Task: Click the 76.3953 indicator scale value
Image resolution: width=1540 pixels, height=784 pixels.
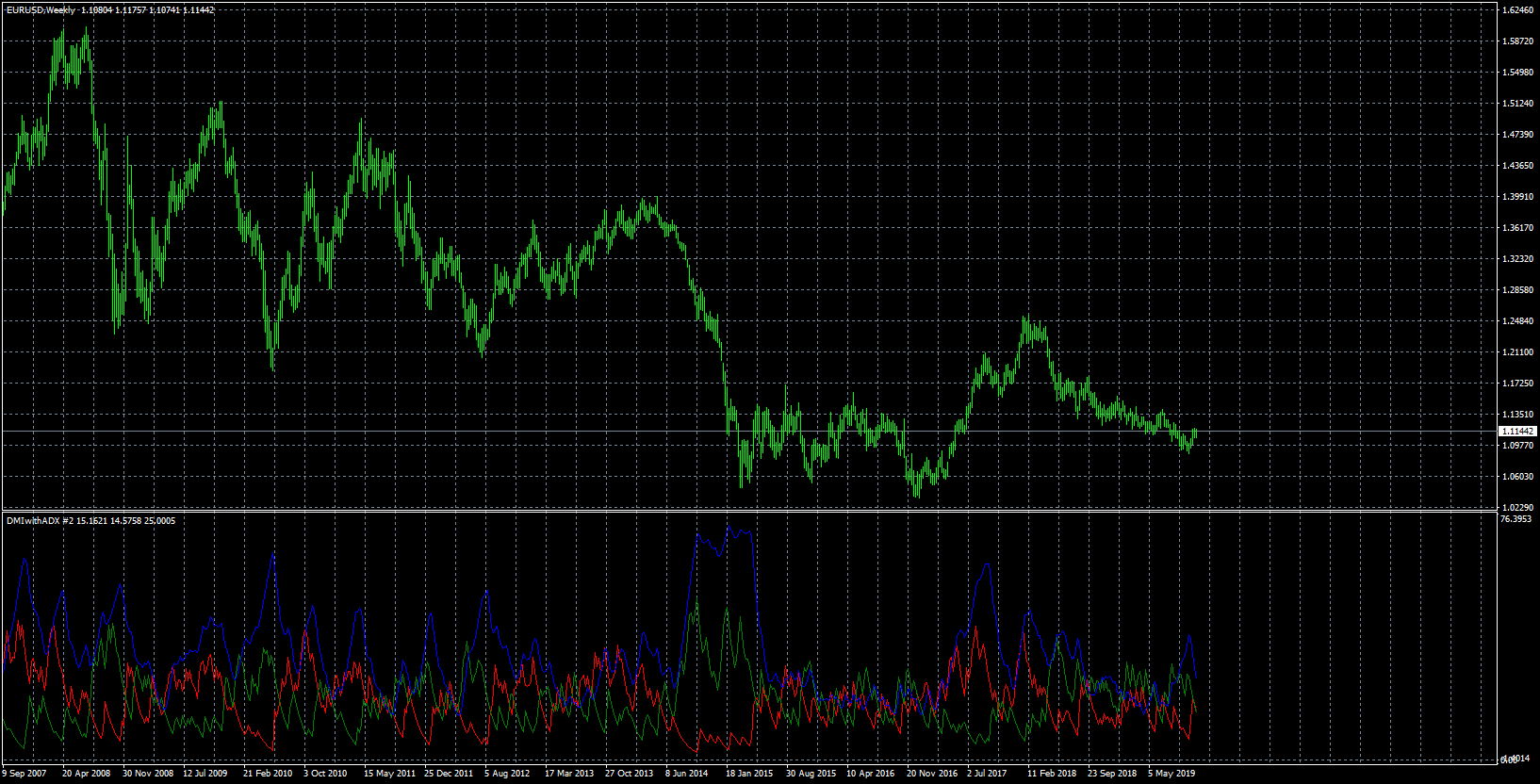Action: click(x=1517, y=519)
